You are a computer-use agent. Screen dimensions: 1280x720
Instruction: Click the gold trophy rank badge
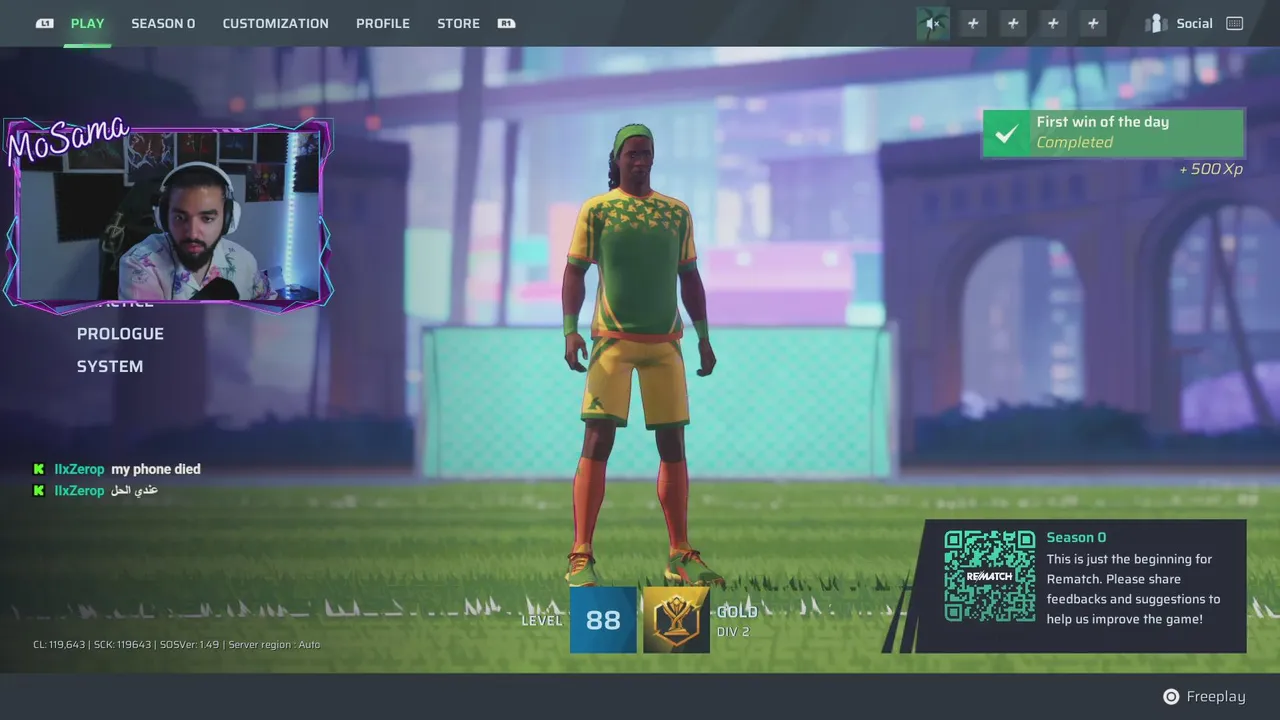676,620
